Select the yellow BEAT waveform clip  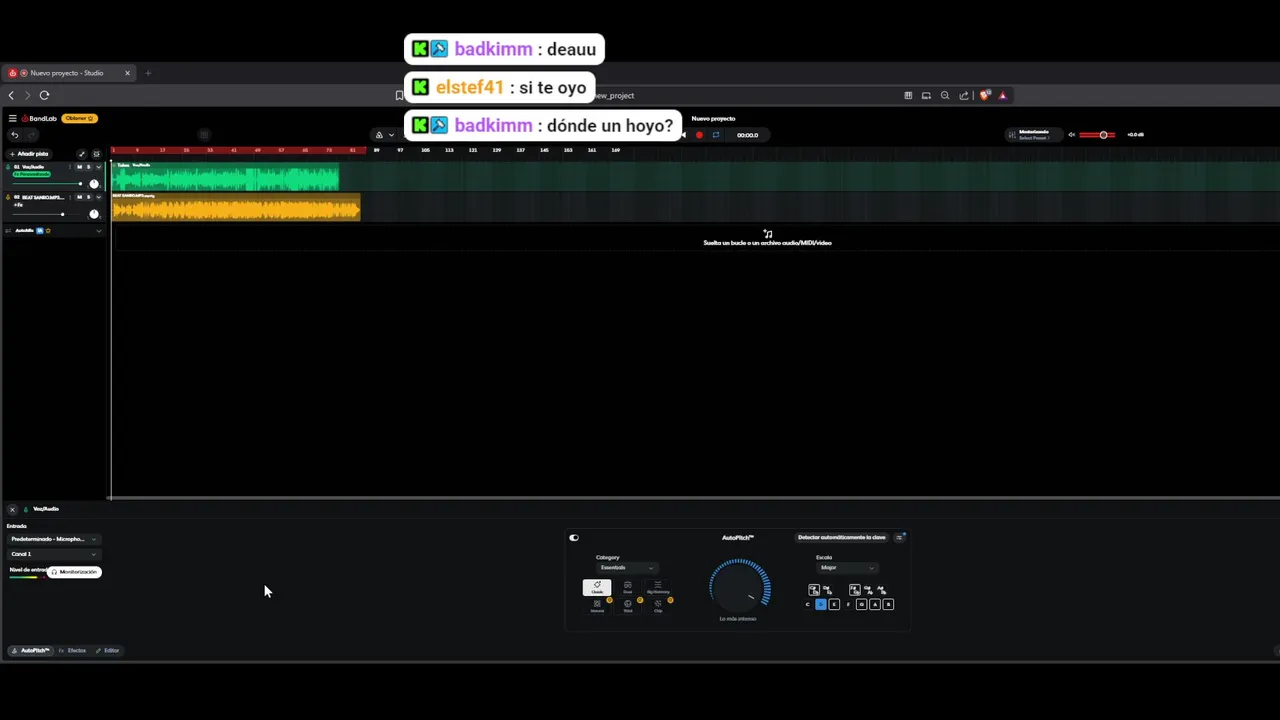click(x=236, y=207)
